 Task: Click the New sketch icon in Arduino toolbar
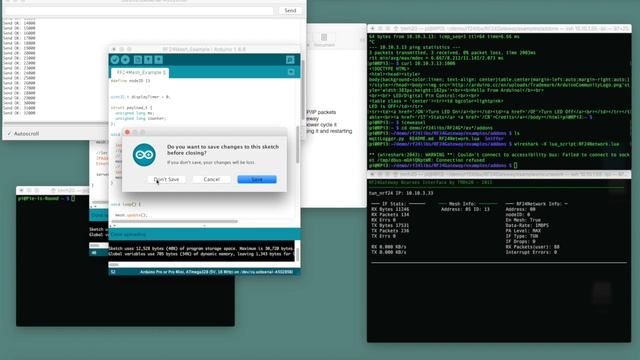click(138, 60)
